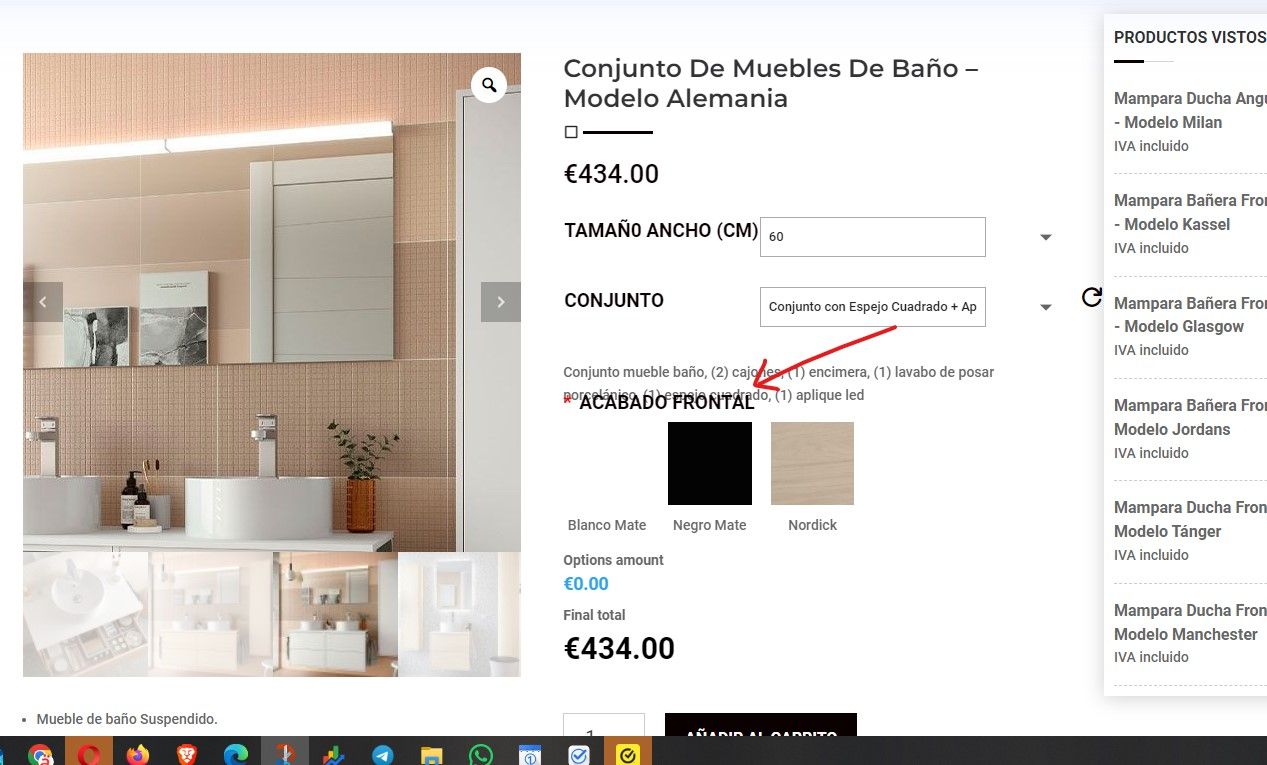Advance to the next product image

[x=501, y=302]
